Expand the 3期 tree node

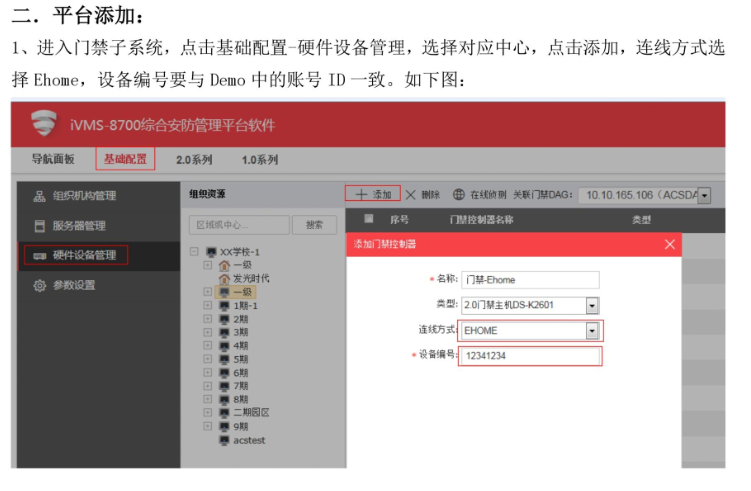207,332
